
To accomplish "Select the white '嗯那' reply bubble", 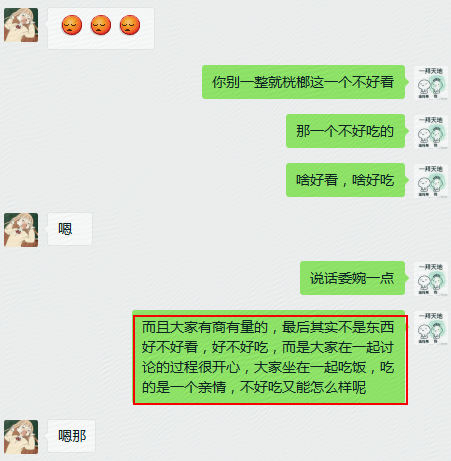I will tap(71, 436).
